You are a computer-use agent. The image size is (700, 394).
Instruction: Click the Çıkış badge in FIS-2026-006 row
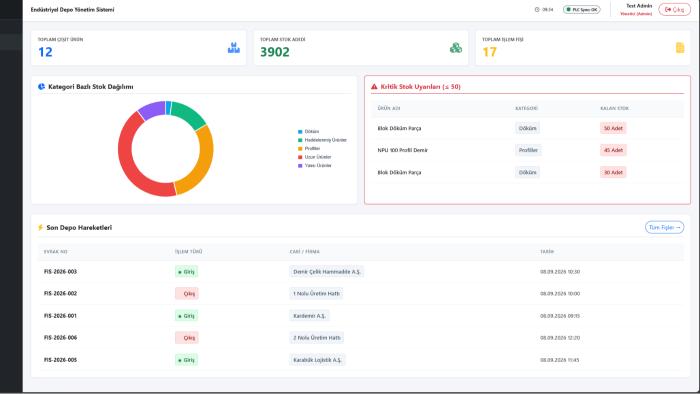pyautogui.click(x=187, y=338)
